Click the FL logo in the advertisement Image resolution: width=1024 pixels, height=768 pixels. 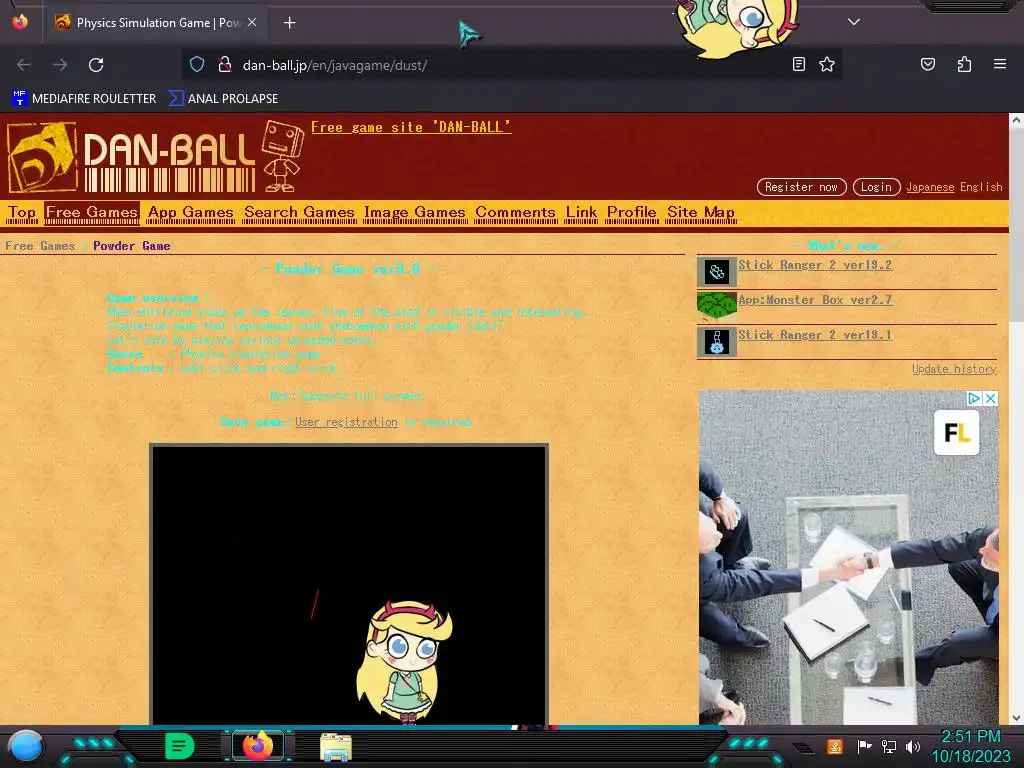[957, 432]
